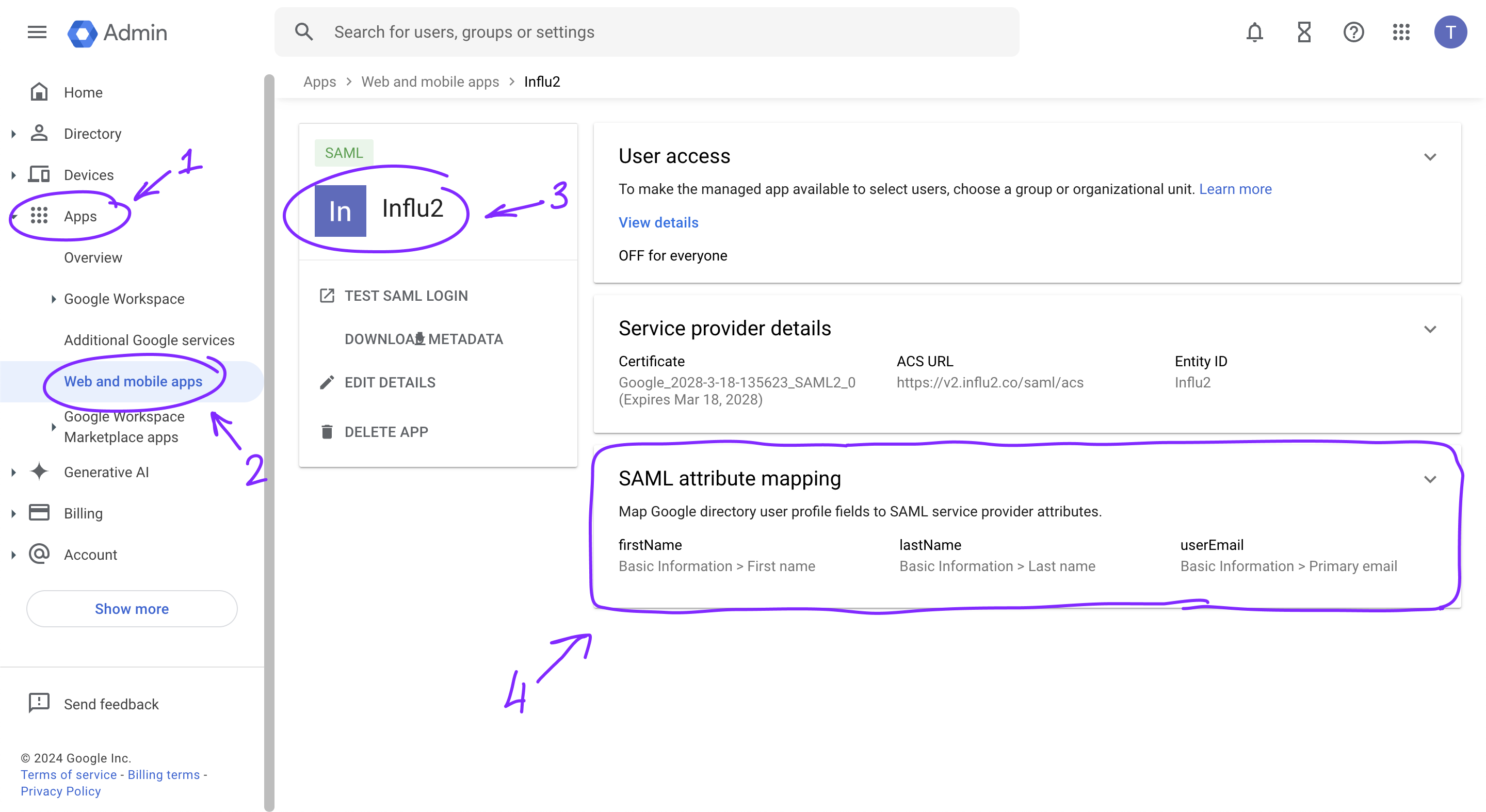
Task: Open the account avatar T
Action: coord(1450,33)
